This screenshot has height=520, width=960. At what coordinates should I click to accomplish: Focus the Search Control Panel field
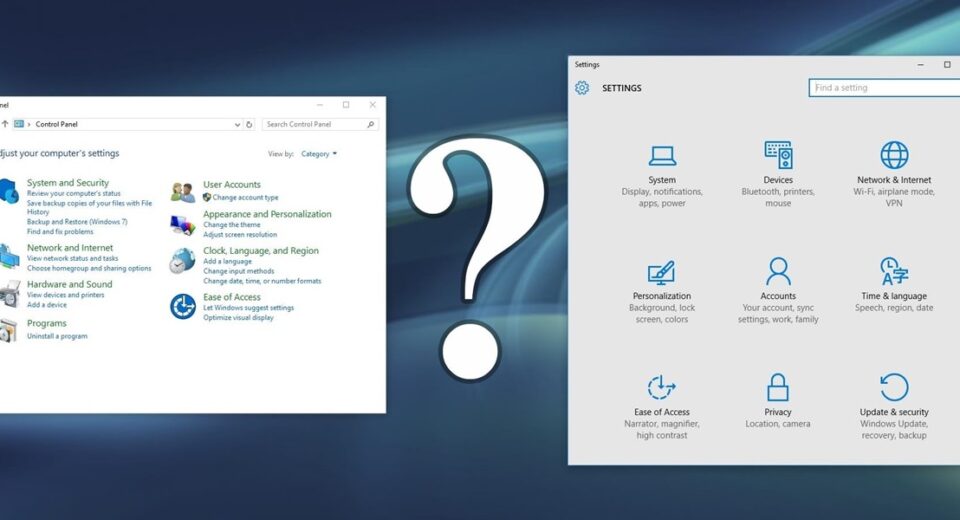[x=320, y=124]
